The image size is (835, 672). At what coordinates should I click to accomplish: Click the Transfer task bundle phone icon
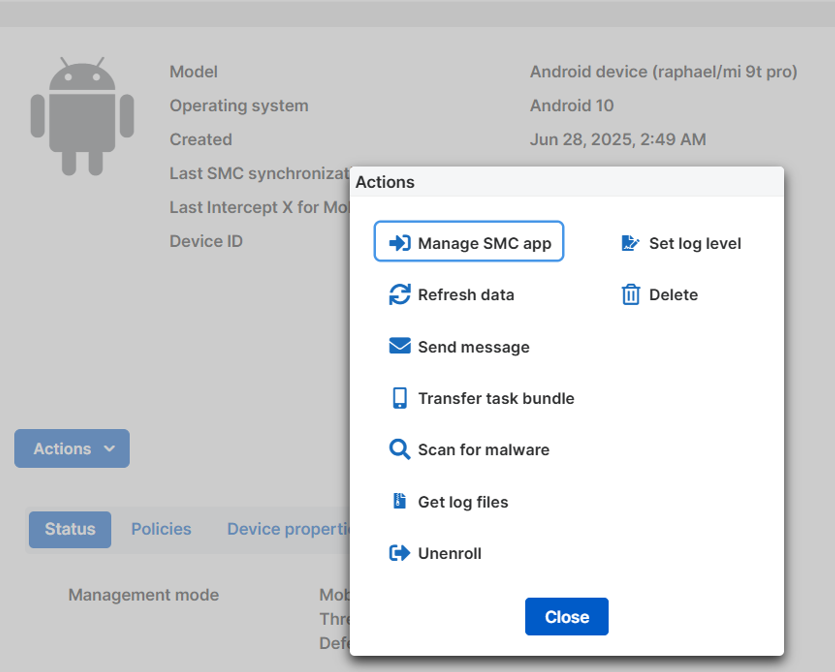[x=400, y=397]
